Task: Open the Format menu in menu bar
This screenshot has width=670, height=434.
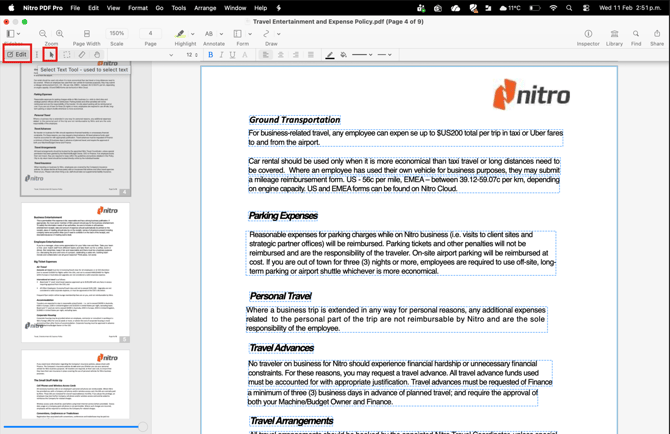Action: [x=138, y=8]
